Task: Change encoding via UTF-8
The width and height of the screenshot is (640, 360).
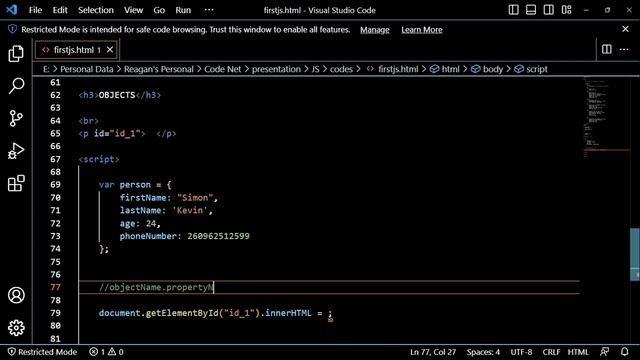Action: pyautogui.click(x=521, y=351)
